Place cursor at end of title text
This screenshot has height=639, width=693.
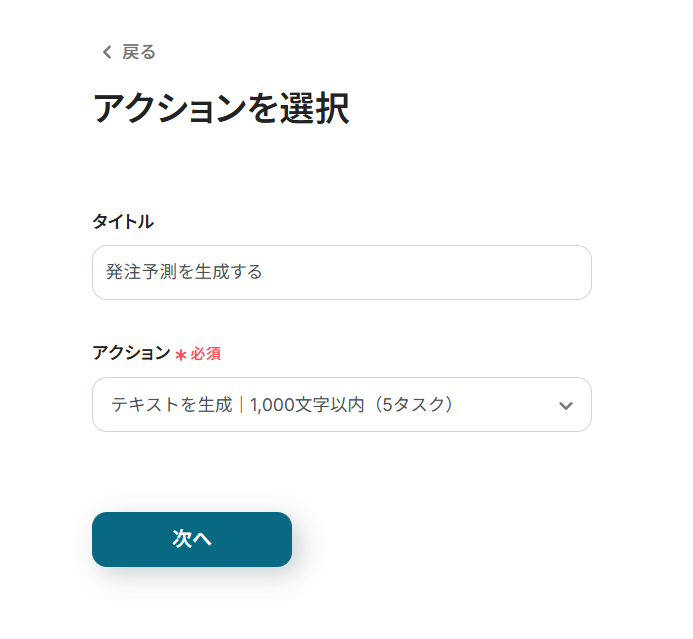263,272
